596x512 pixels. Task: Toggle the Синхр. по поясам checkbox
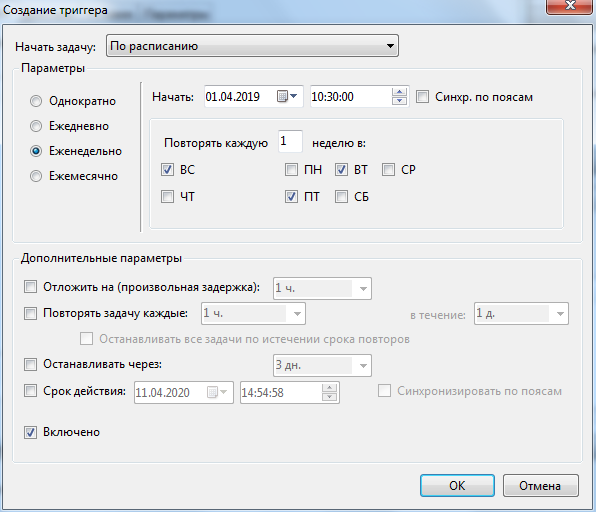coord(422,97)
